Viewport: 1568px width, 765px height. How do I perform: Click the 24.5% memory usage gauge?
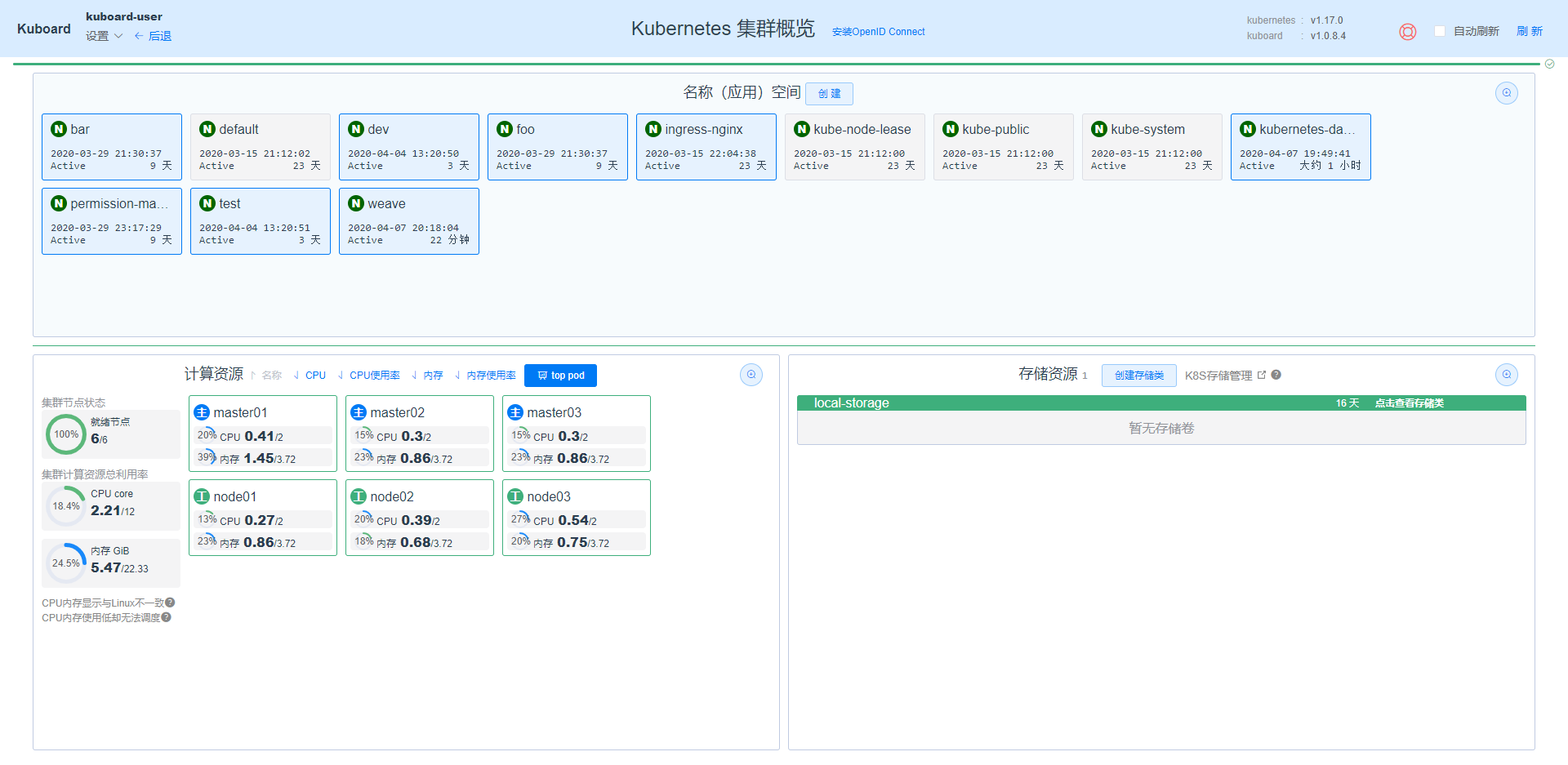pyautogui.click(x=66, y=563)
